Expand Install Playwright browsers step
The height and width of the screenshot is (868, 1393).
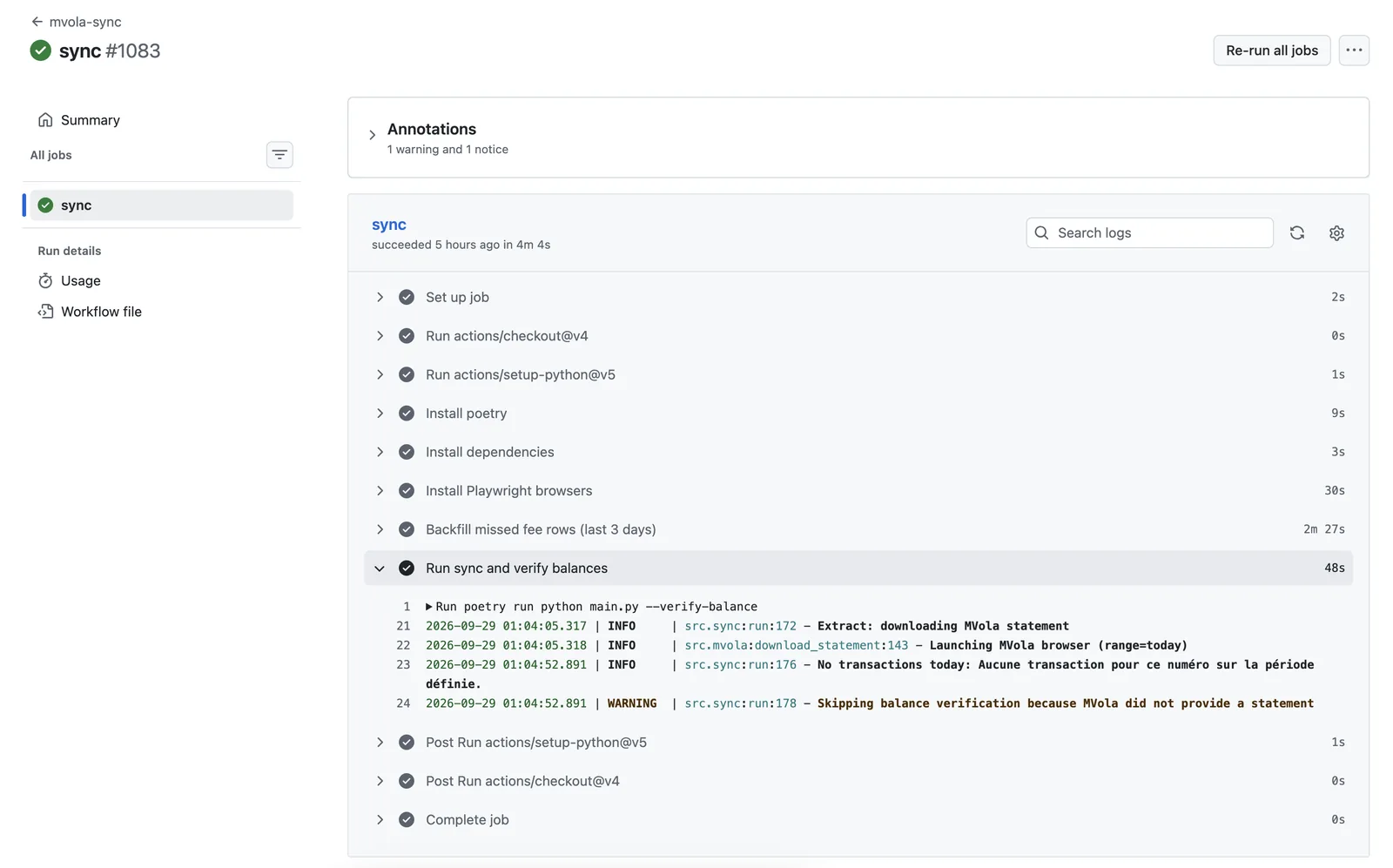pyautogui.click(x=858, y=491)
